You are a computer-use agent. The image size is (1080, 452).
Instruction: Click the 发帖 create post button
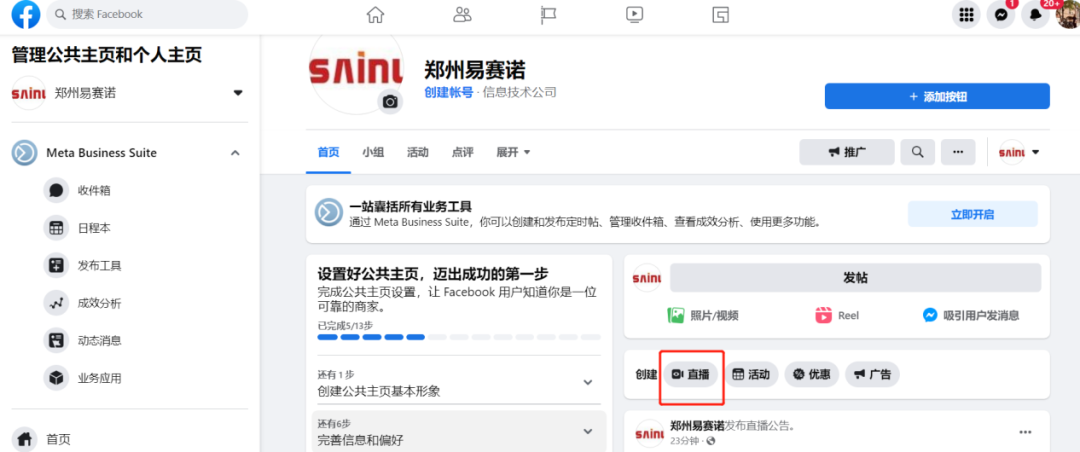(855, 278)
